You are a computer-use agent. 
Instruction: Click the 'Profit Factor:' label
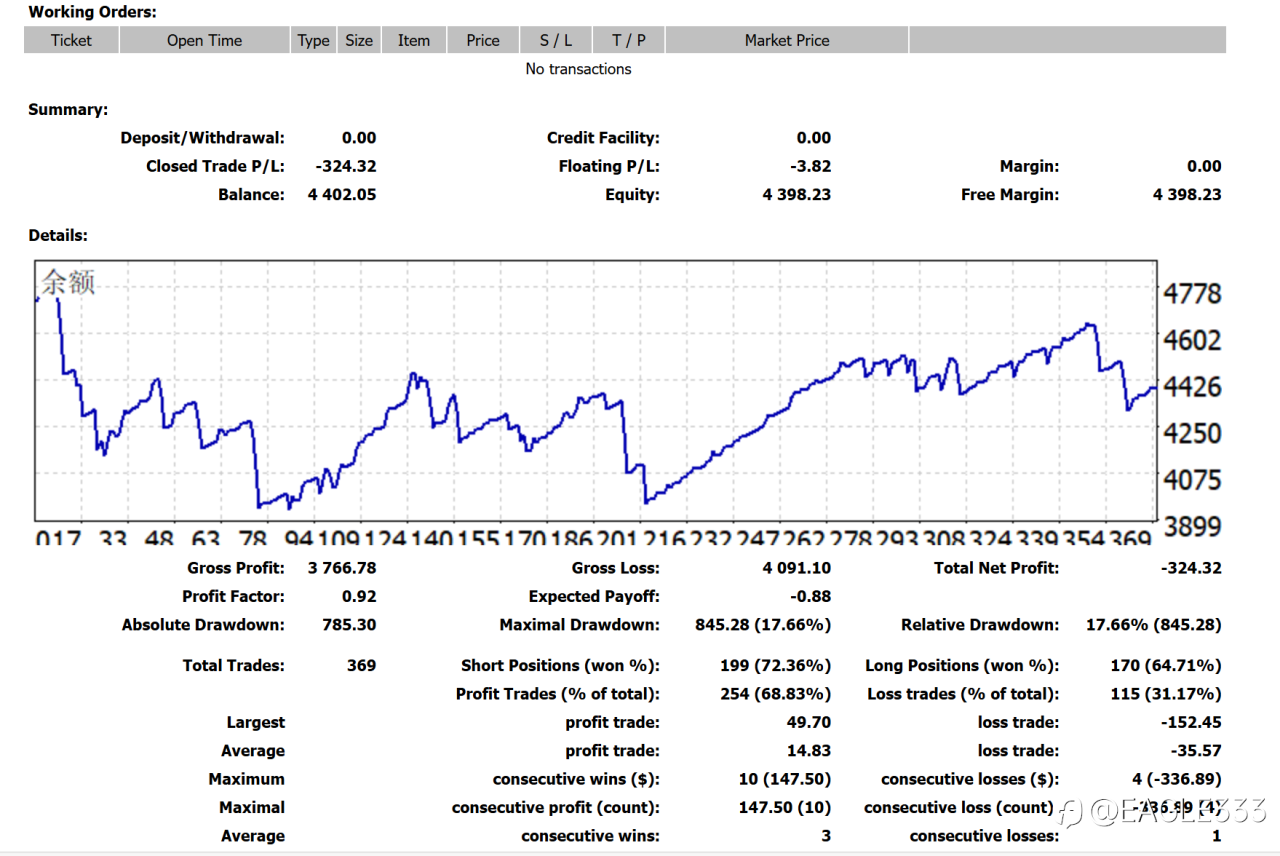[233, 596]
